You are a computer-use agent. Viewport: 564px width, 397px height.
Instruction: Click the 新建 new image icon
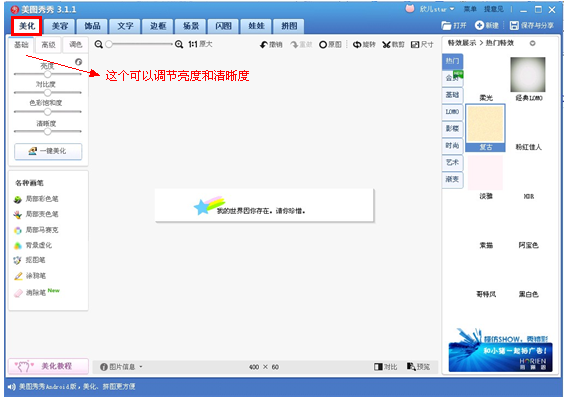click(x=479, y=25)
